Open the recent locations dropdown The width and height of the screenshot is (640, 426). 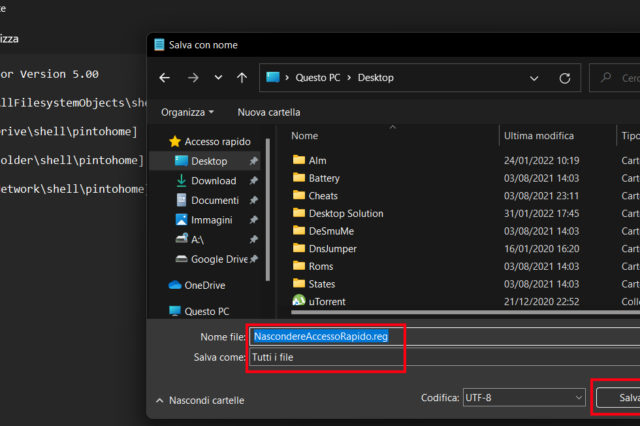[x=217, y=78]
